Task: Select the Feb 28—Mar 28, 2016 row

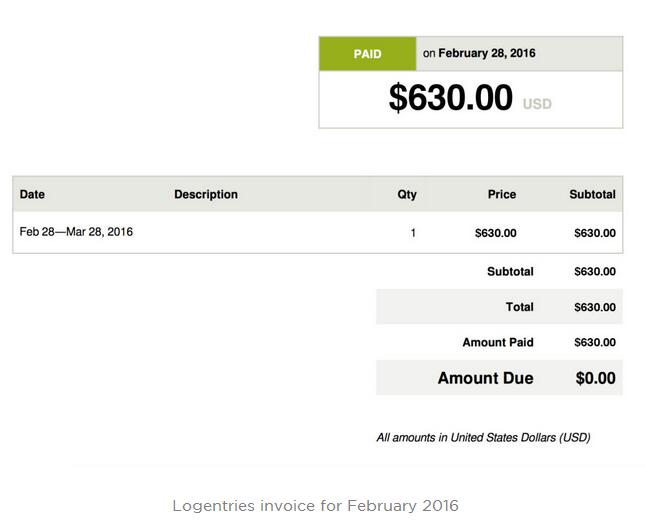Action: tap(76, 232)
